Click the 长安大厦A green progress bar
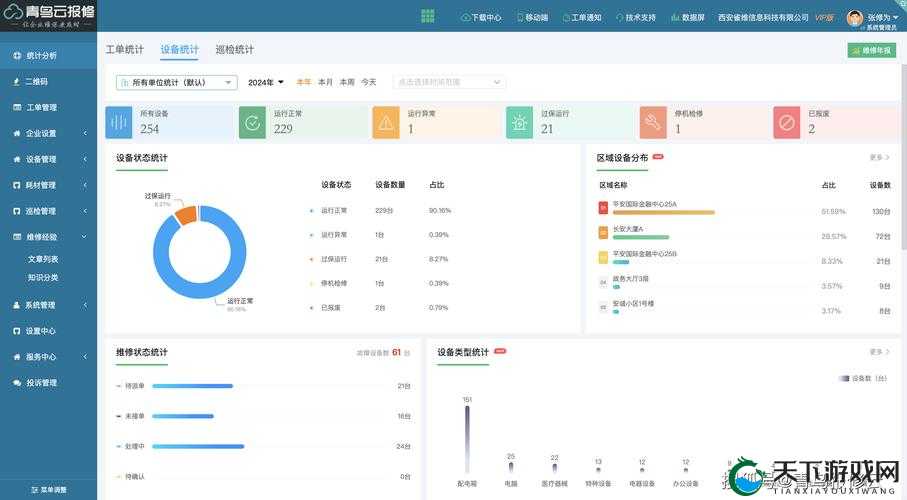 coord(641,237)
